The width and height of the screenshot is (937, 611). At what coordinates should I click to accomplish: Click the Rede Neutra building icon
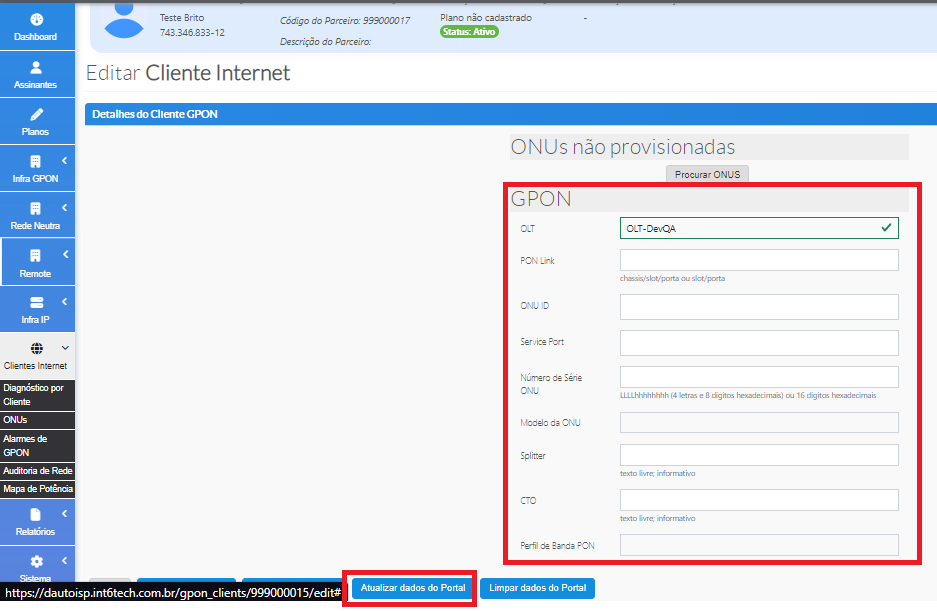(x=36, y=208)
